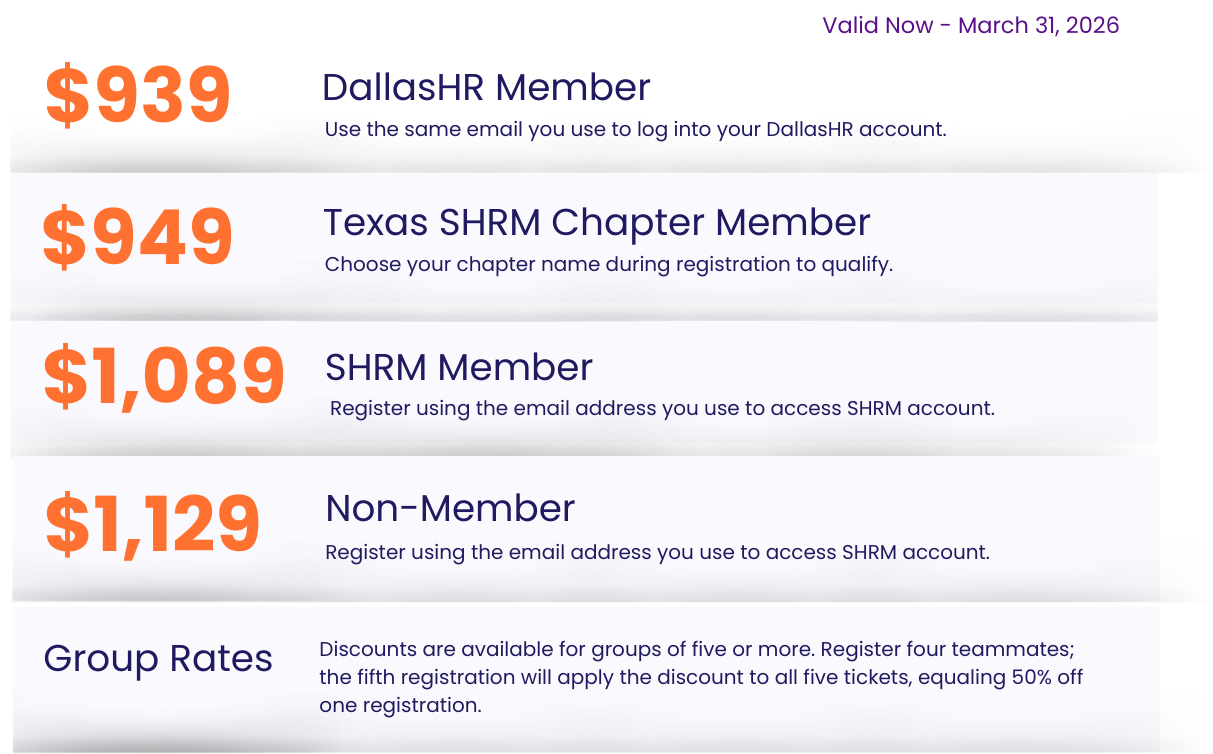Click the SHRM Member heading
Viewport: 1213px width, 754px height.
[459, 367]
